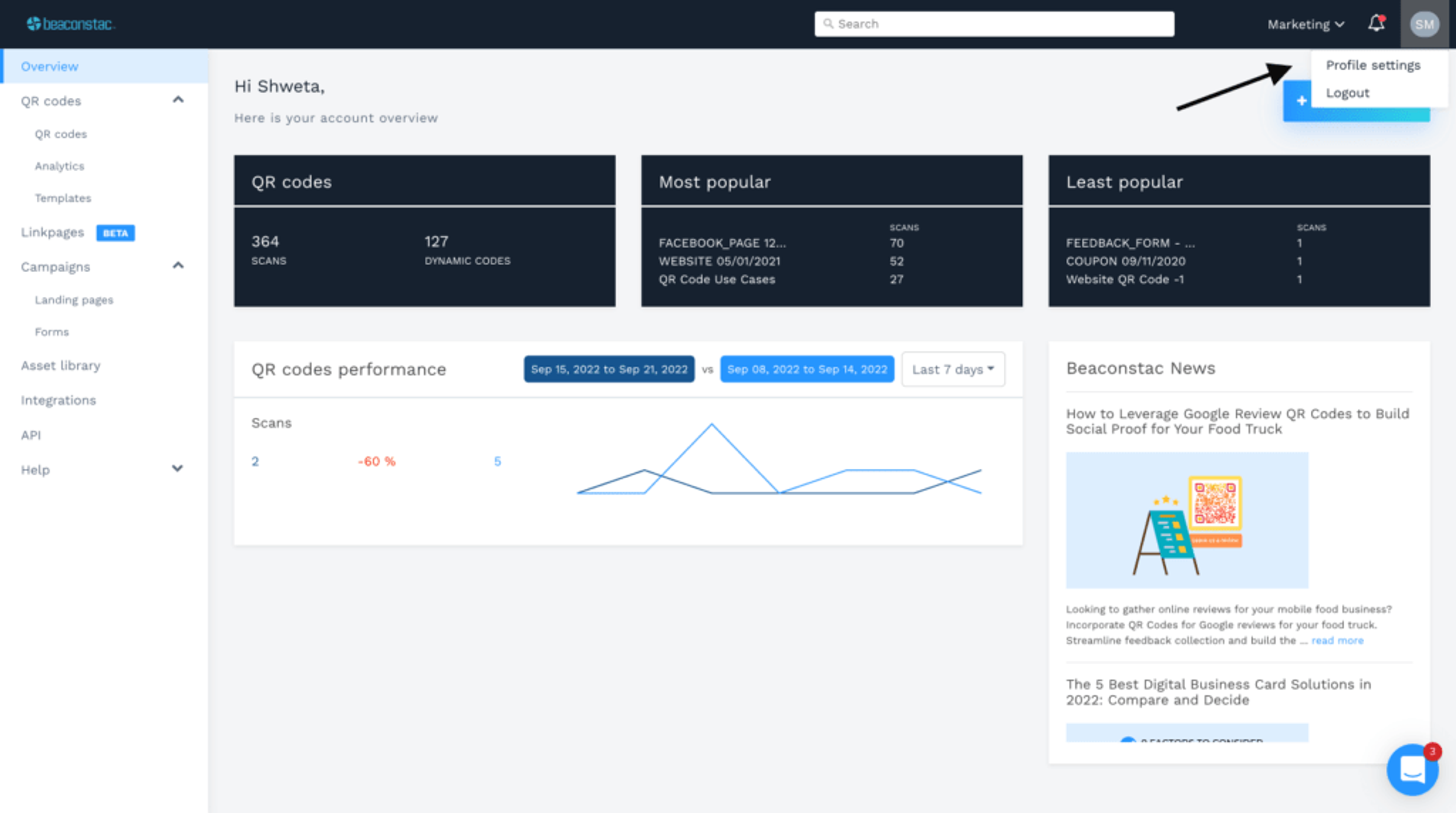Open the notifications bell

pyautogui.click(x=1376, y=23)
